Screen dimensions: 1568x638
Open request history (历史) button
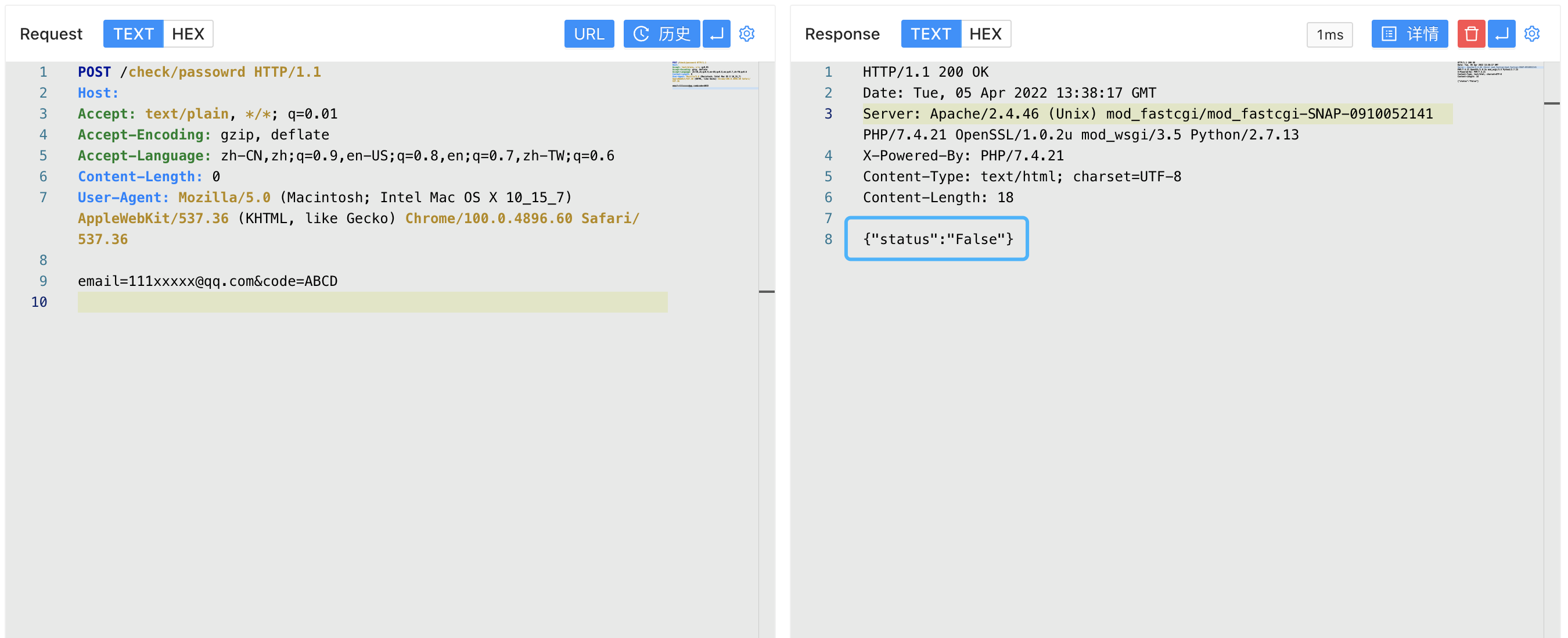coord(661,34)
